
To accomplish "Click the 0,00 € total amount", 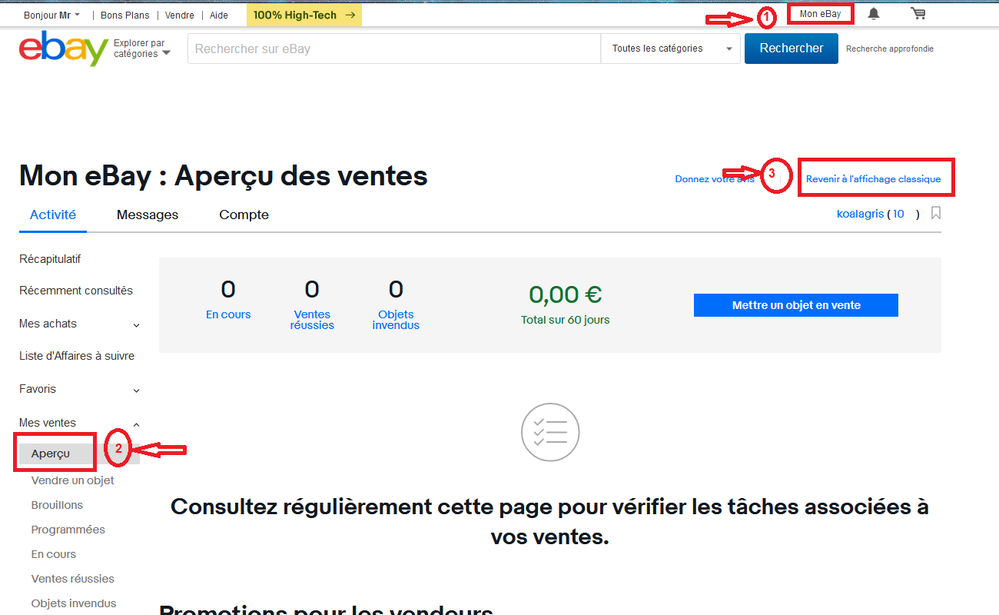I will click(565, 294).
